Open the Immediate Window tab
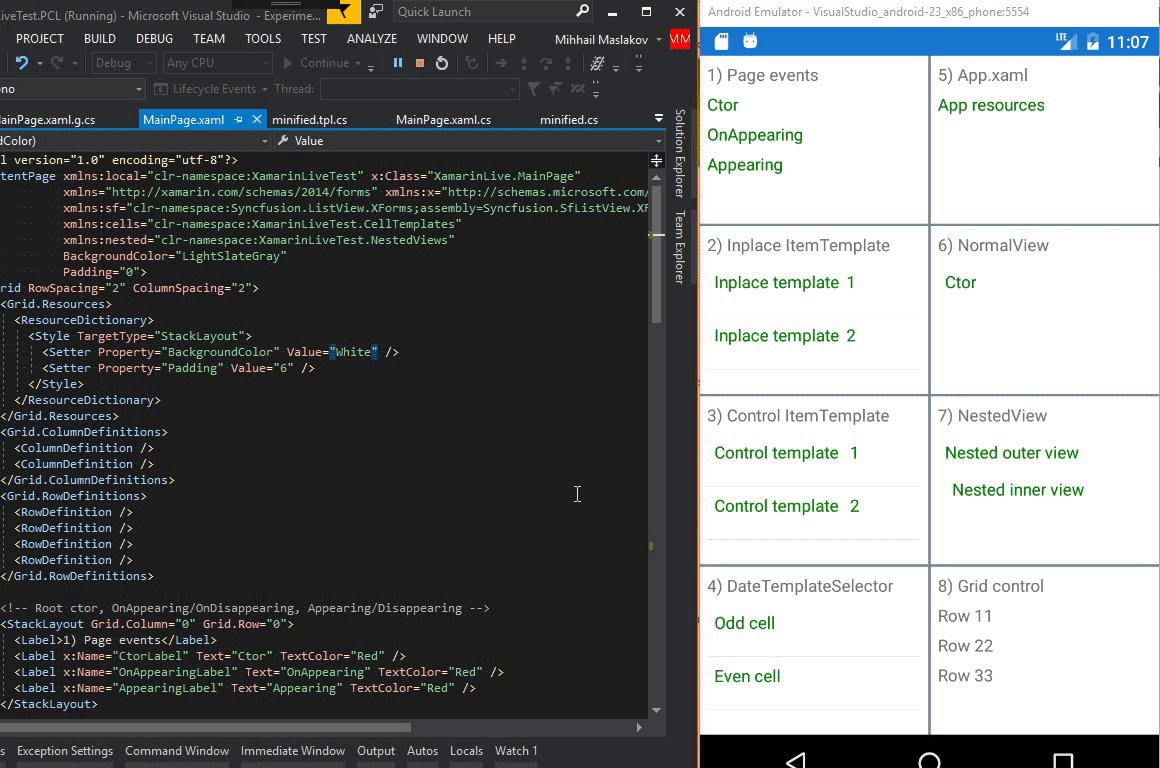 tap(293, 750)
